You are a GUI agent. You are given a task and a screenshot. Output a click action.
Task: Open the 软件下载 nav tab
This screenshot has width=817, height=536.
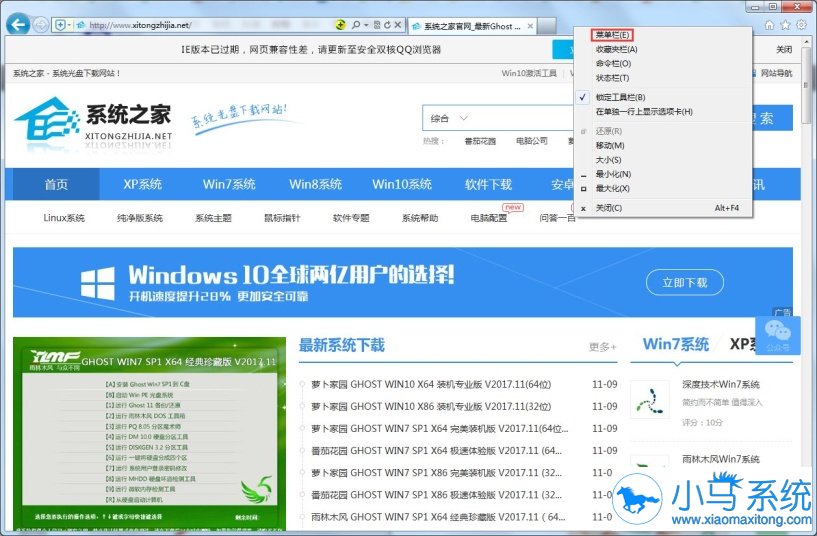click(x=488, y=184)
